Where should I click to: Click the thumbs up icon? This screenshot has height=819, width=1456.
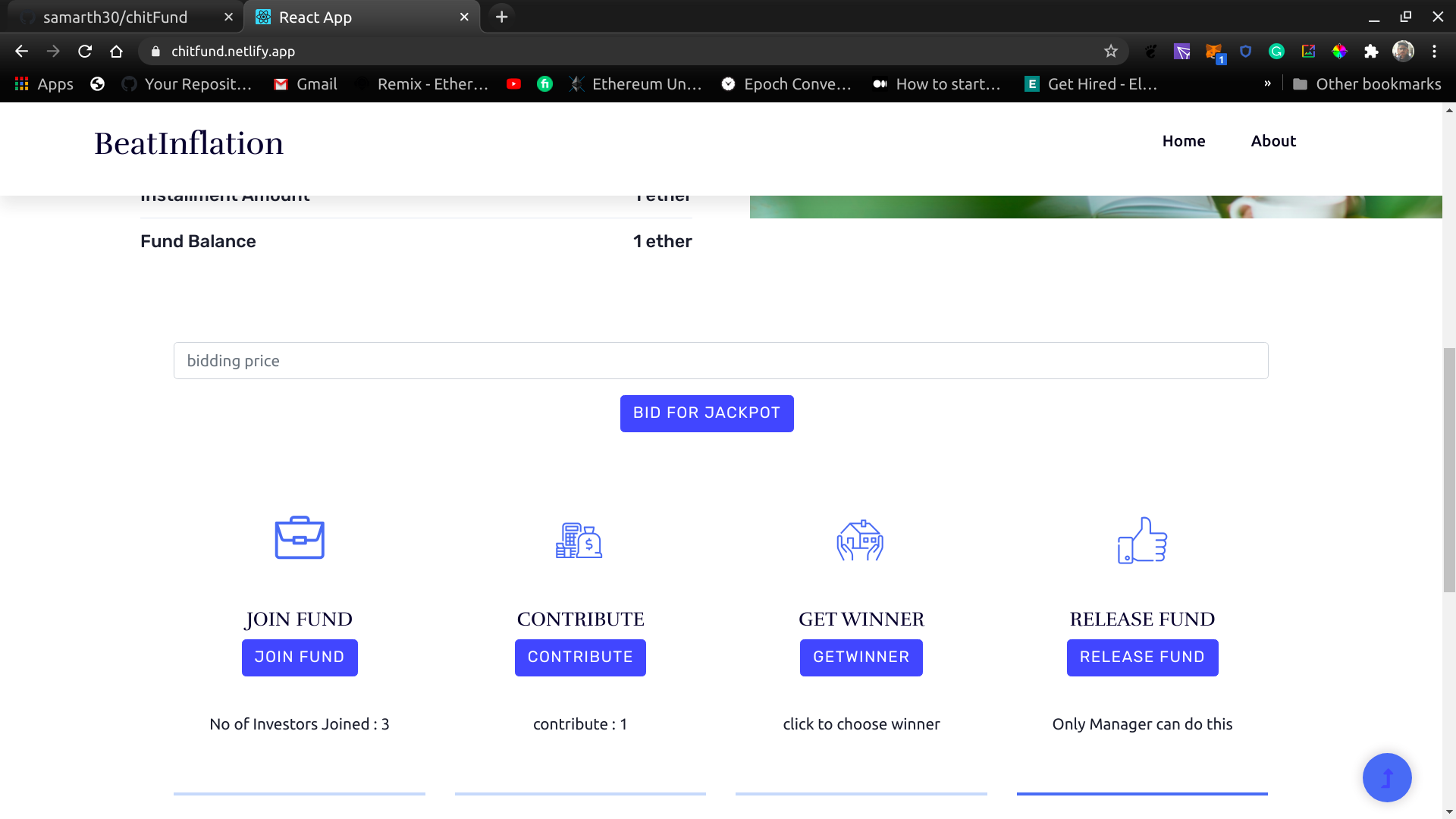pyautogui.click(x=1142, y=540)
